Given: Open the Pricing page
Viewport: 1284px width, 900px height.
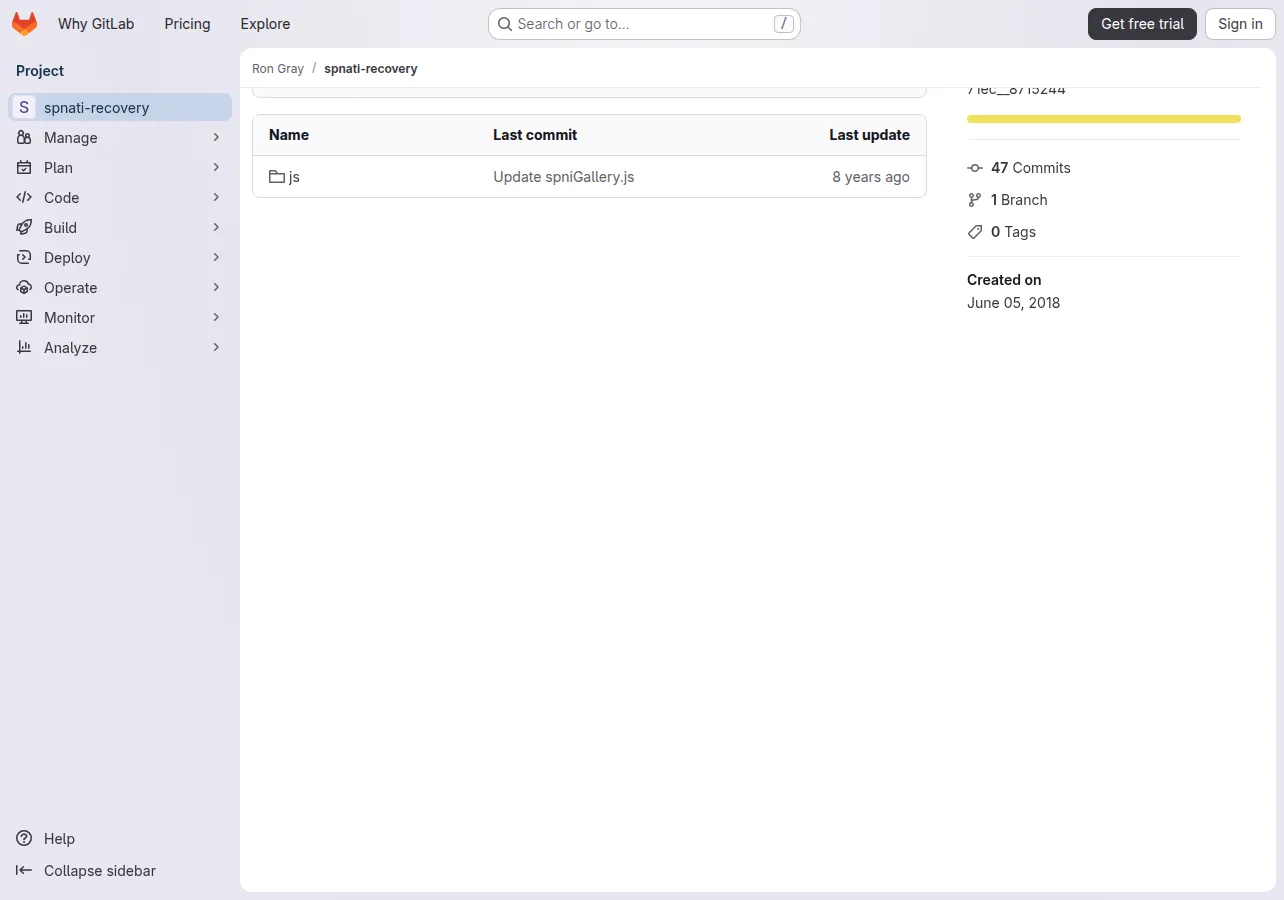Looking at the screenshot, I should [187, 24].
